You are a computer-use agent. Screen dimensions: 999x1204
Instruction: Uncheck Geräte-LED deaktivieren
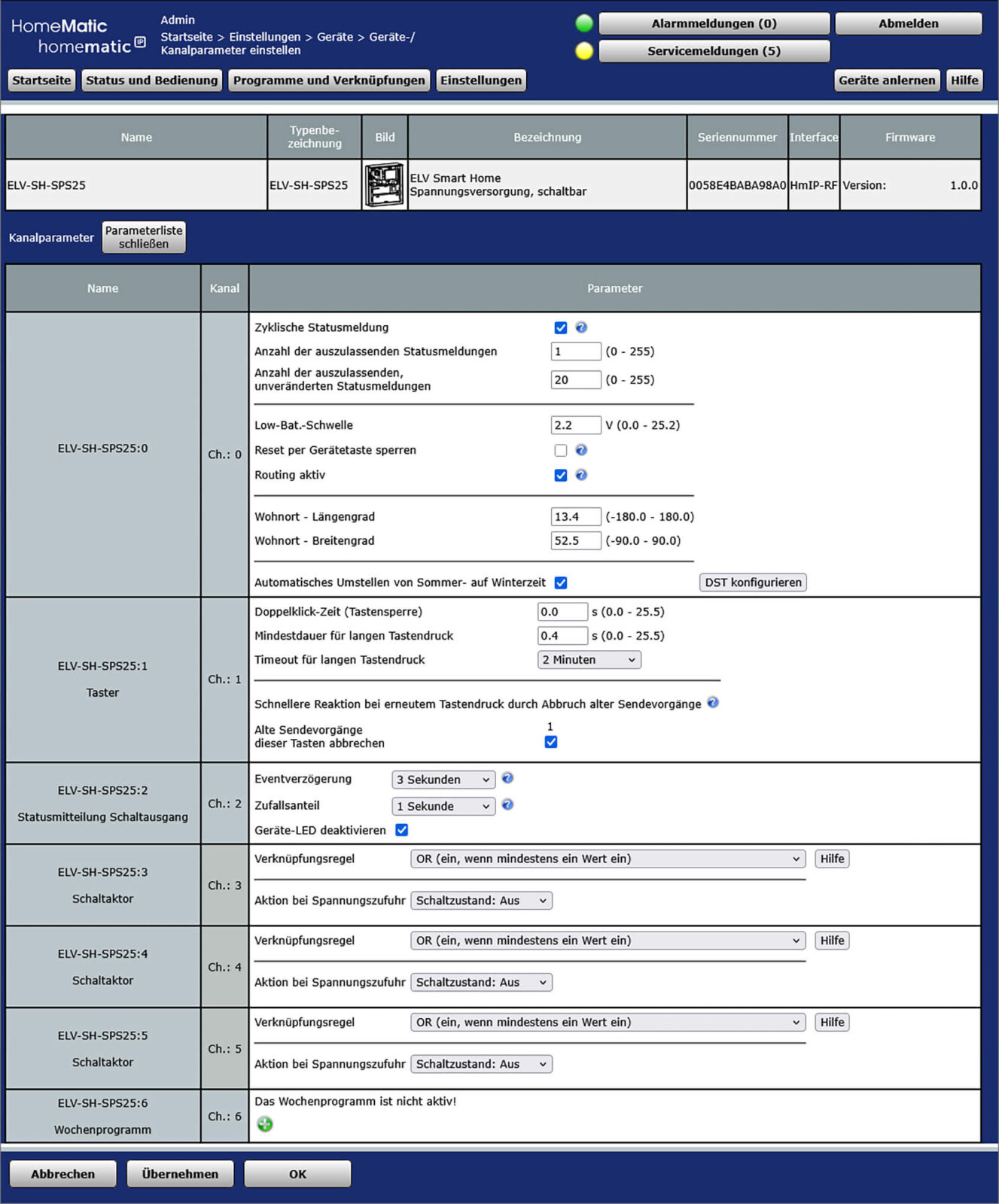(x=402, y=830)
